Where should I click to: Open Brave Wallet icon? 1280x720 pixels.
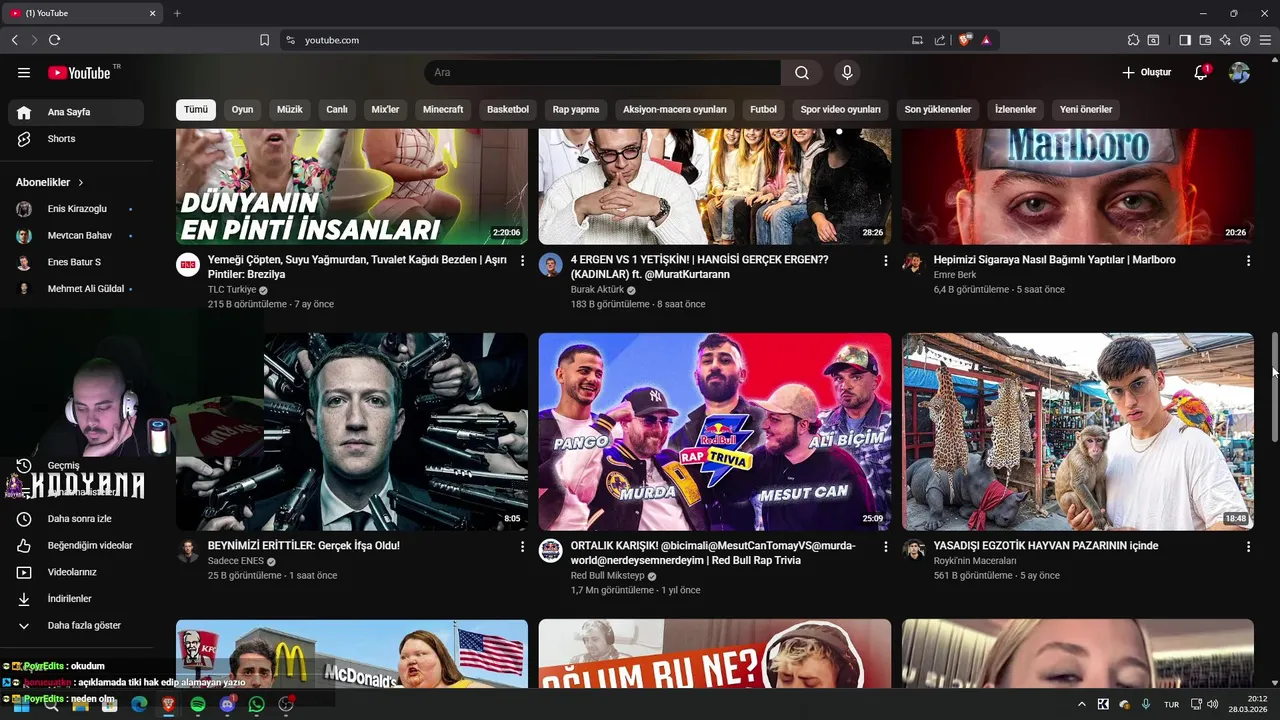pyautogui.click(x=1205, y=40)
